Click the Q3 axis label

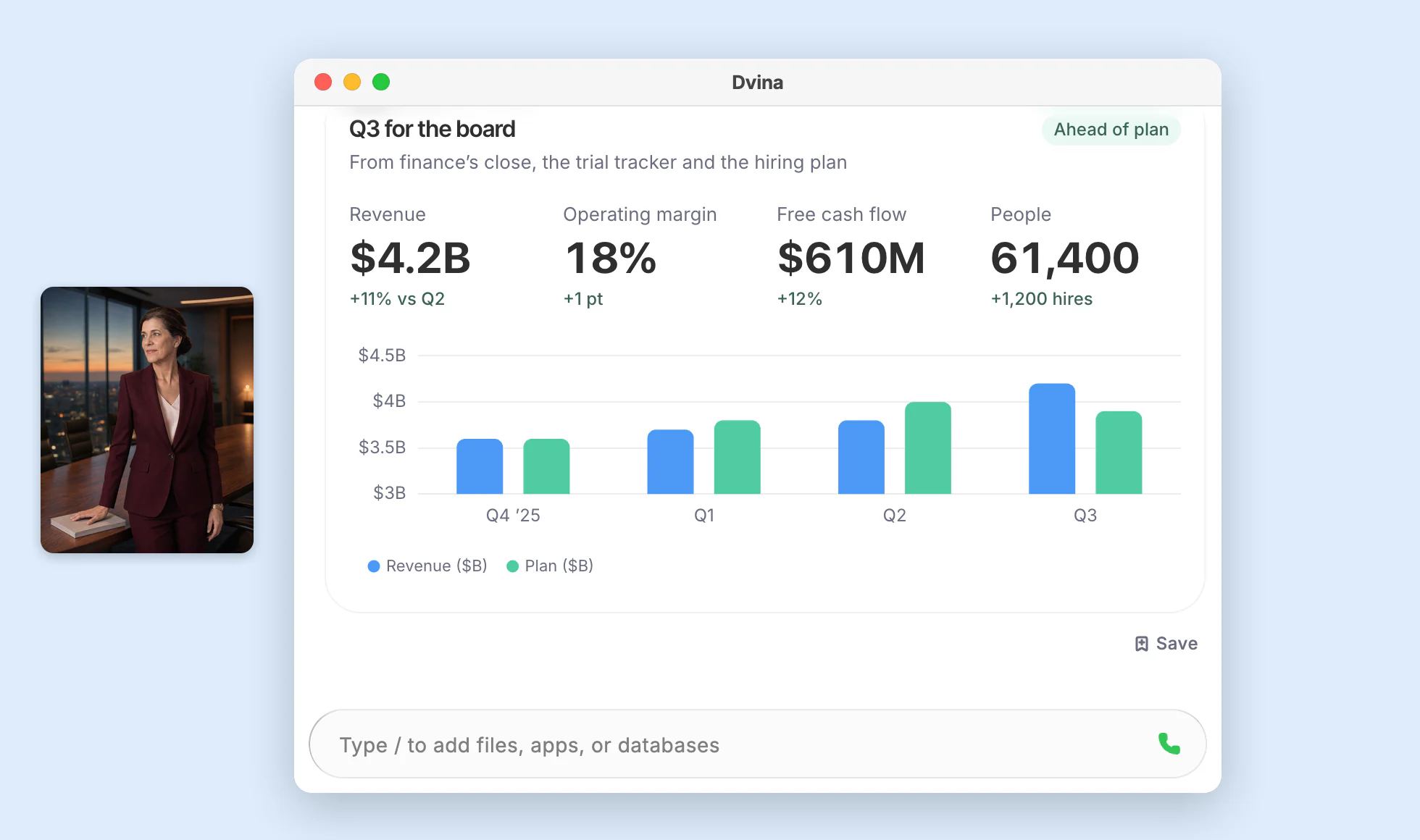point(1085,515)
